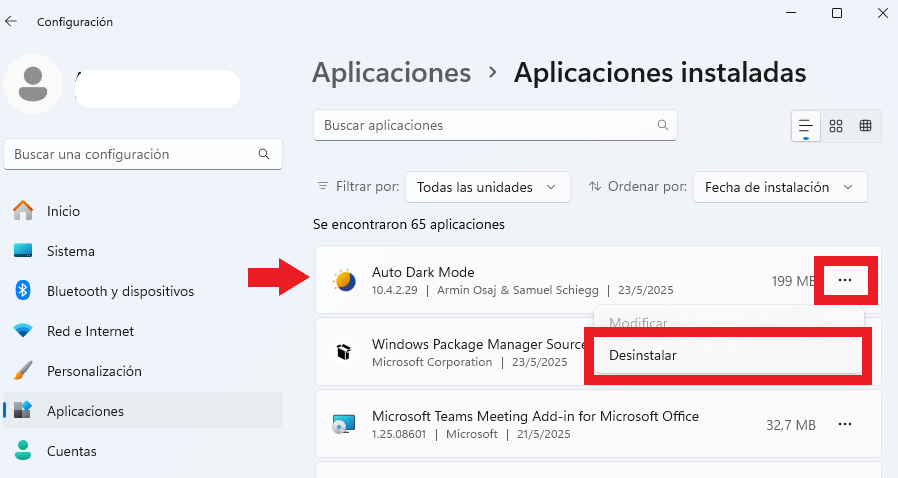Switch to list view layout
898x478 pixels.
[806, 126]
